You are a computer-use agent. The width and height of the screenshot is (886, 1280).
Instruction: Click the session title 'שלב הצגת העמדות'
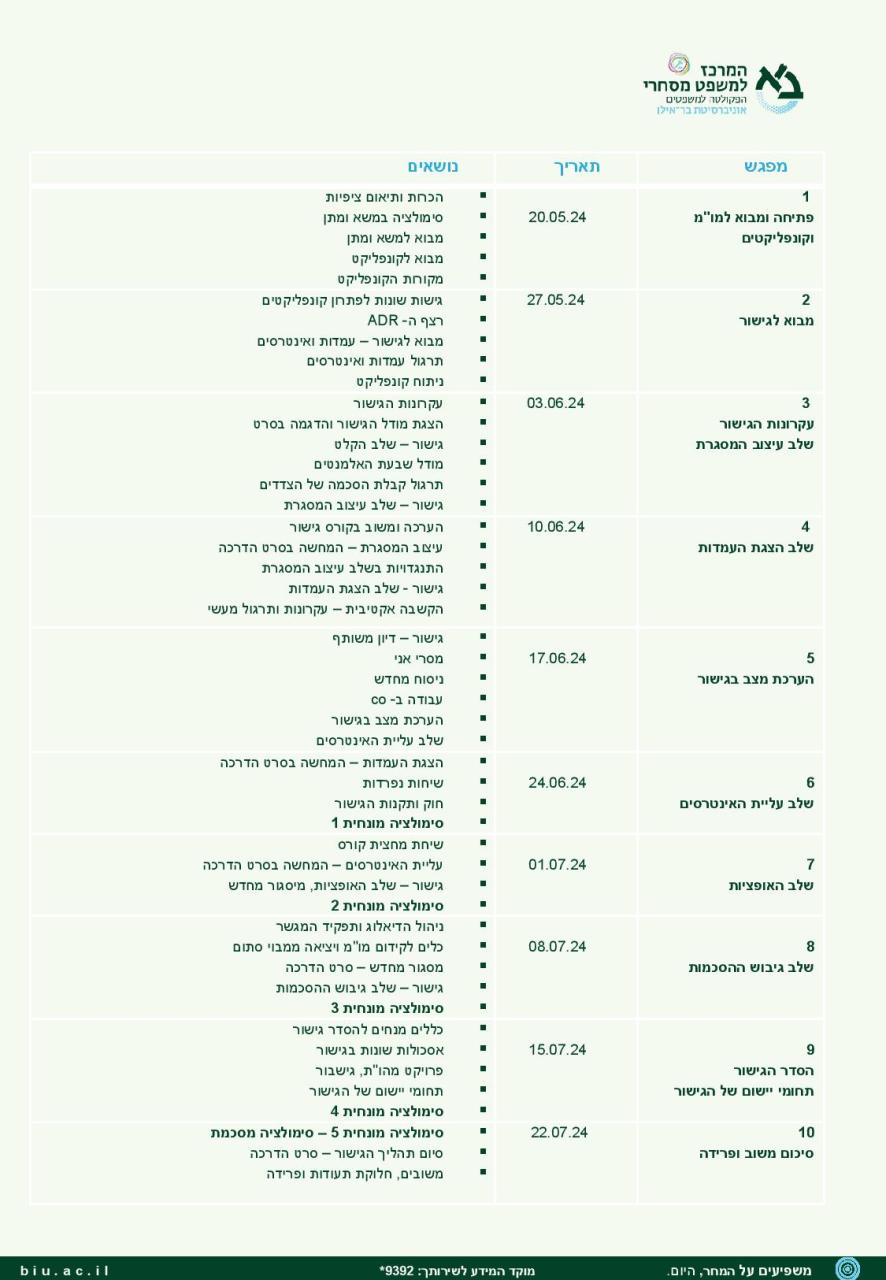pyautogui.click(x=755, y=548)
